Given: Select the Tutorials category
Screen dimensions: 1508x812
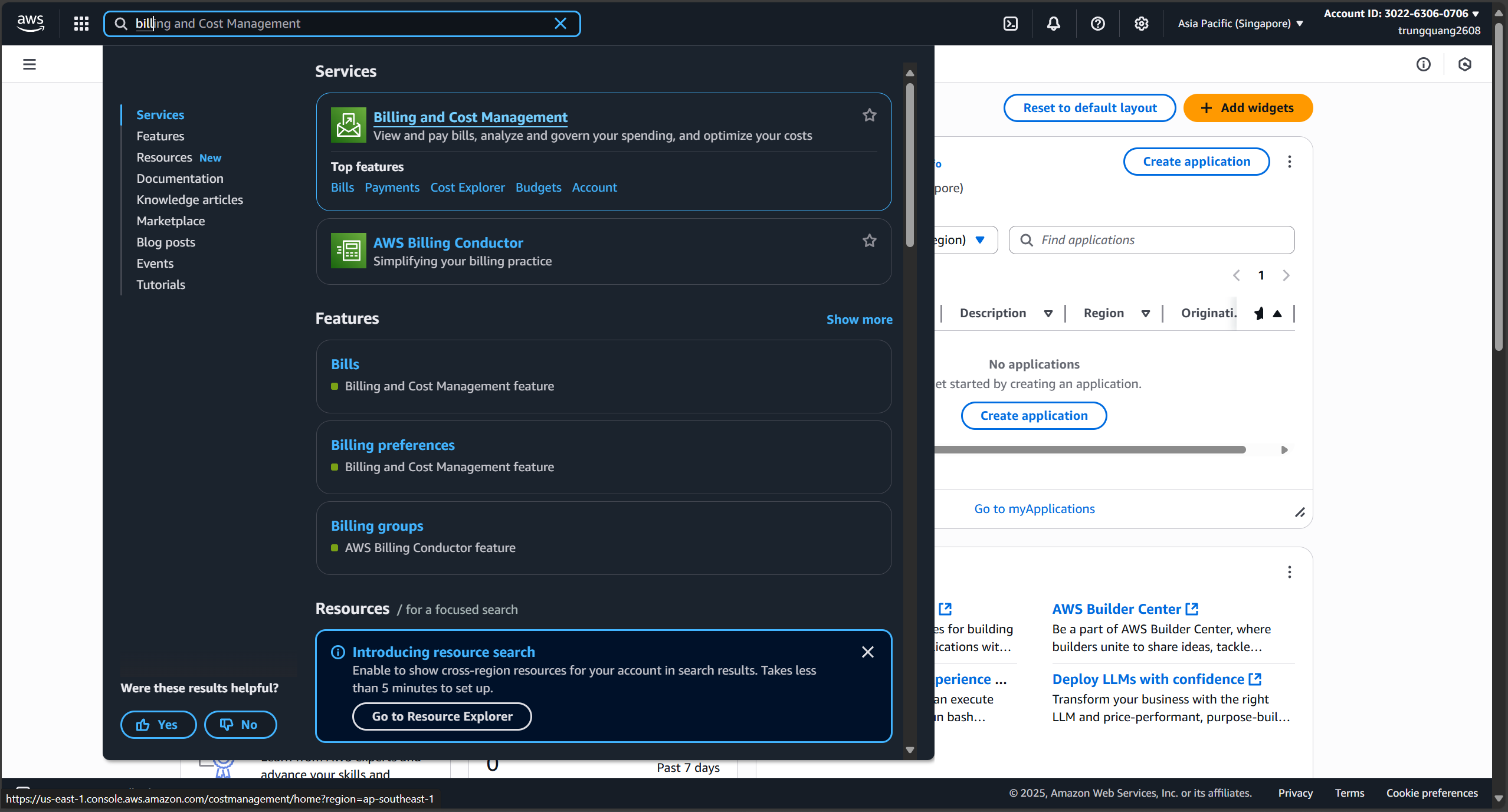Looking at the screenshot, I should (161, 285).
